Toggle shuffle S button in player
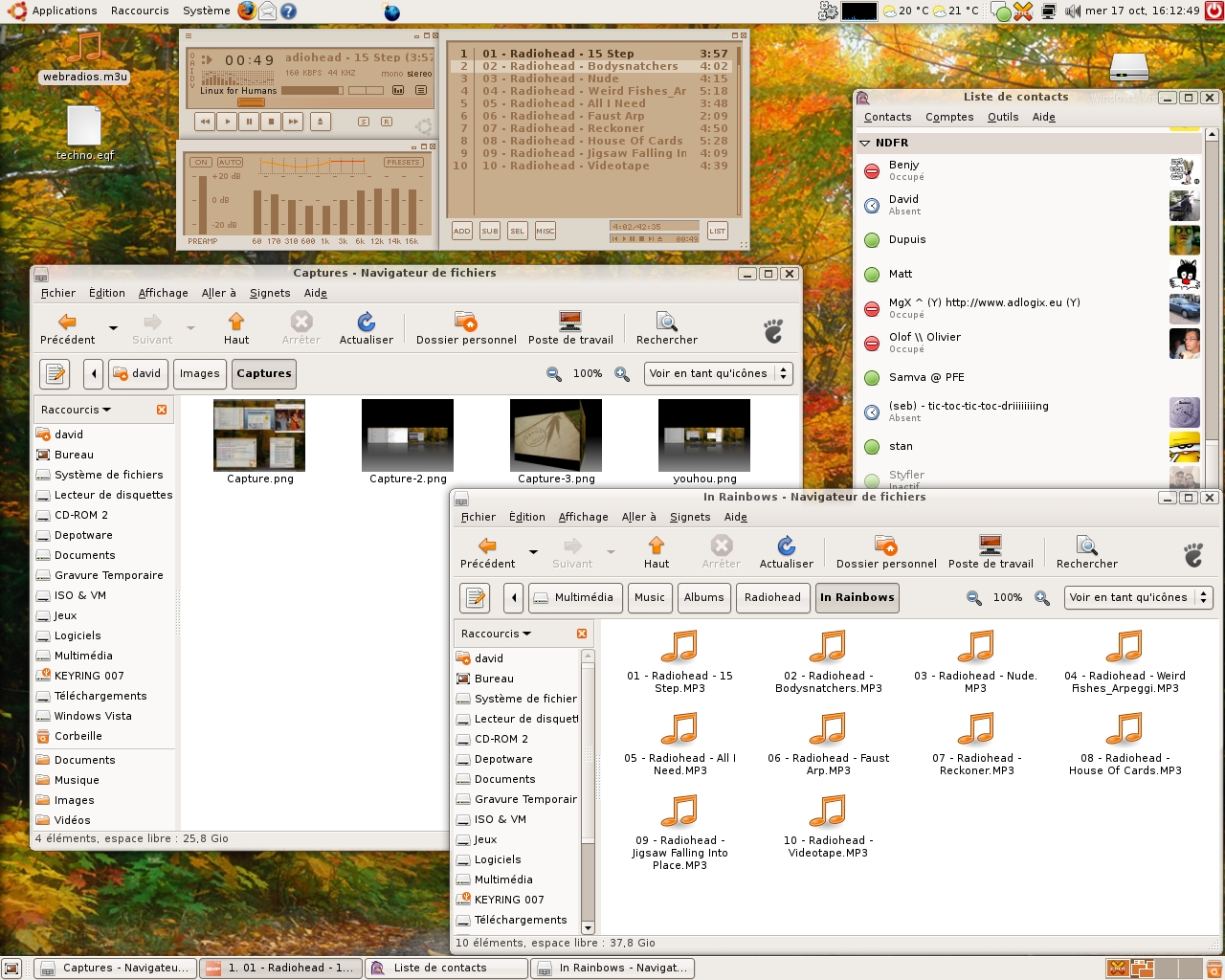1225x980 pixels. tap(364, 122)
